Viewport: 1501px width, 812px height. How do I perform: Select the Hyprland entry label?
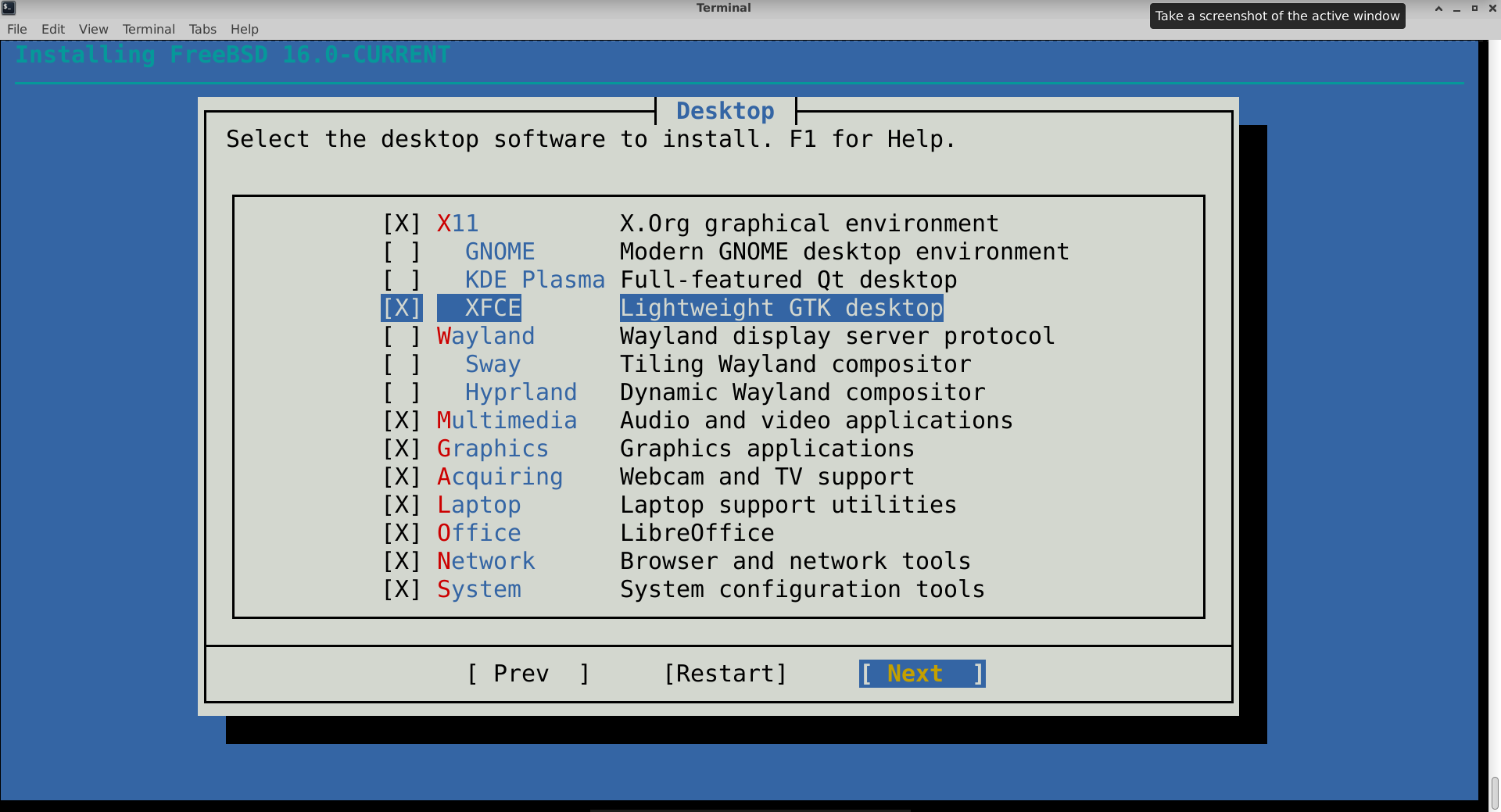click(x=521, y=392)
